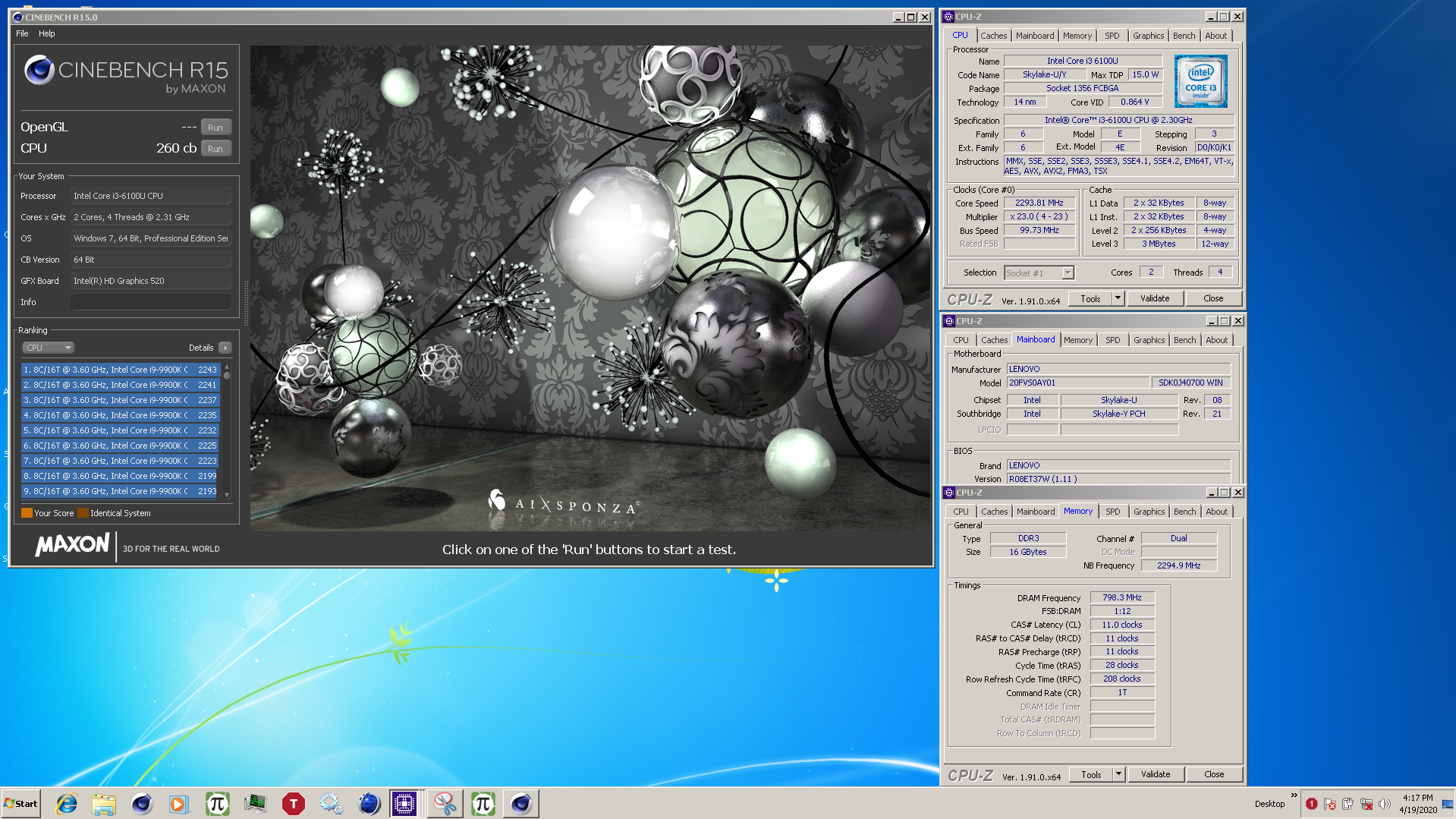Open the Help menu in Cinebench
The width and height of the screenshot is (1456, 819).
47,33
